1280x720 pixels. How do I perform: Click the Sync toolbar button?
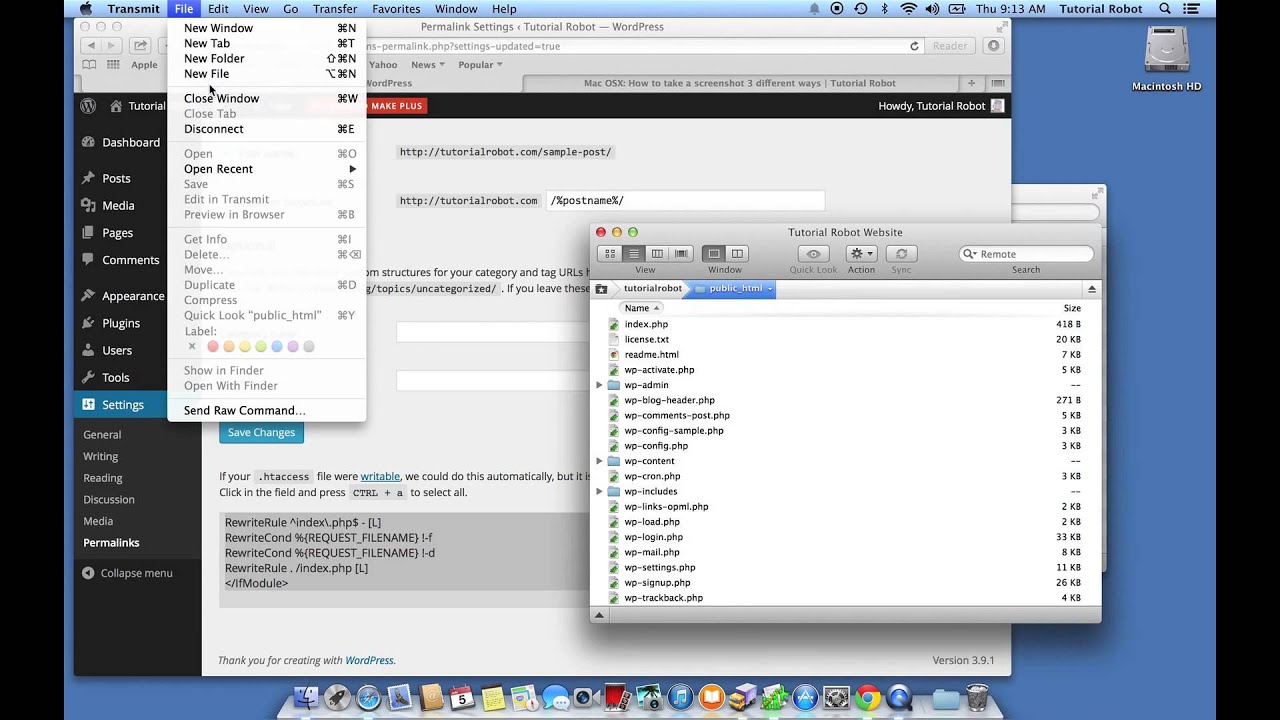(901, 254)
